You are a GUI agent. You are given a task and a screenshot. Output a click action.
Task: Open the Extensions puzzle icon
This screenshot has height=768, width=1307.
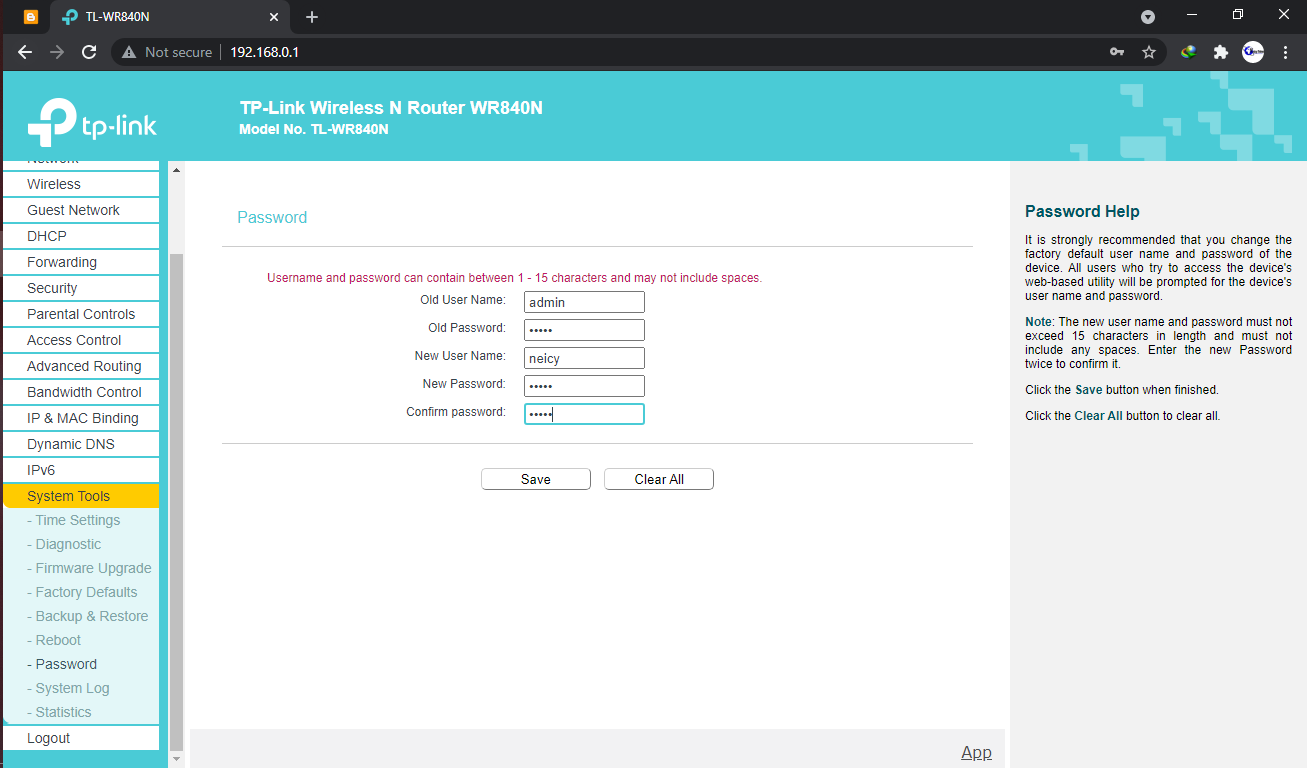click(1220, 52)
